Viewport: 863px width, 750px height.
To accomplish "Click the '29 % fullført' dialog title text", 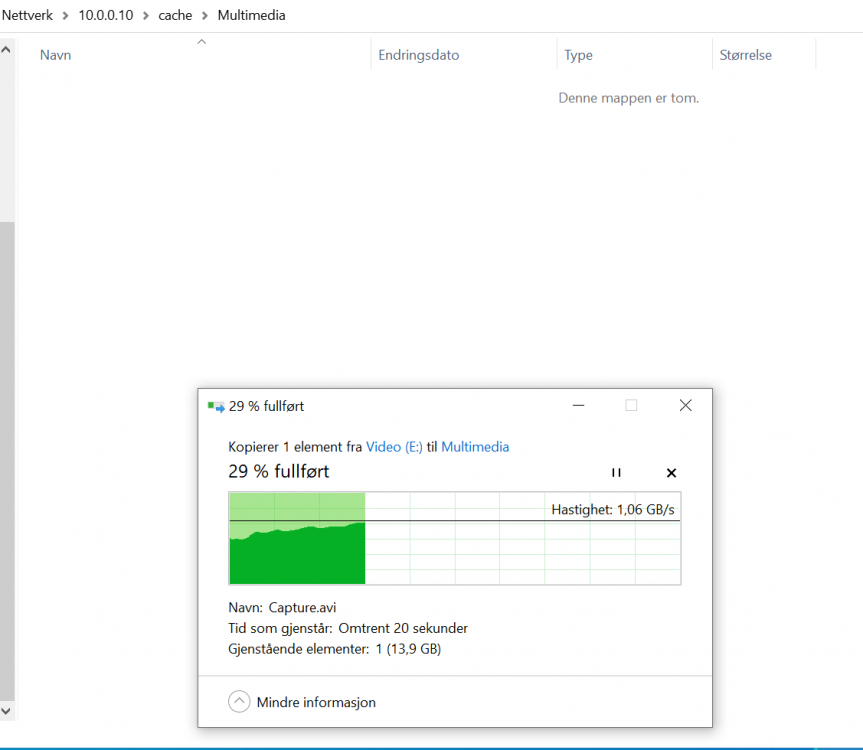I will pyautogui.click(x=266, y=406).
